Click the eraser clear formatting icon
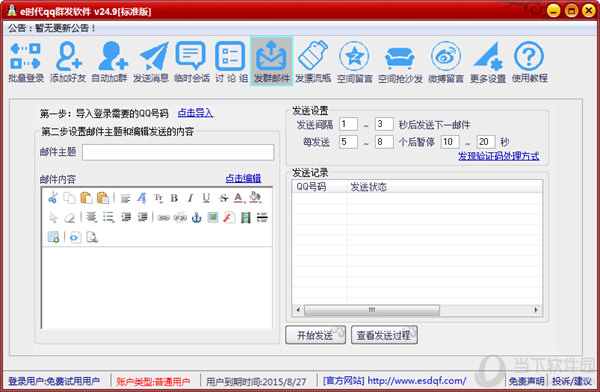600x392 pixels. [x=69, y=217]
